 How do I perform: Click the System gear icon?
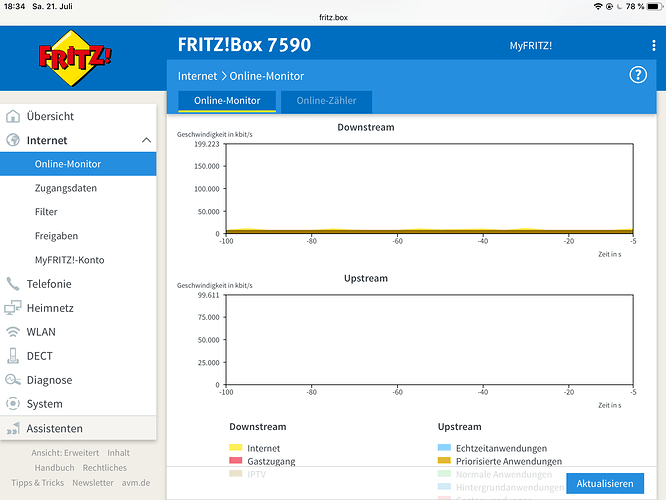13,404
